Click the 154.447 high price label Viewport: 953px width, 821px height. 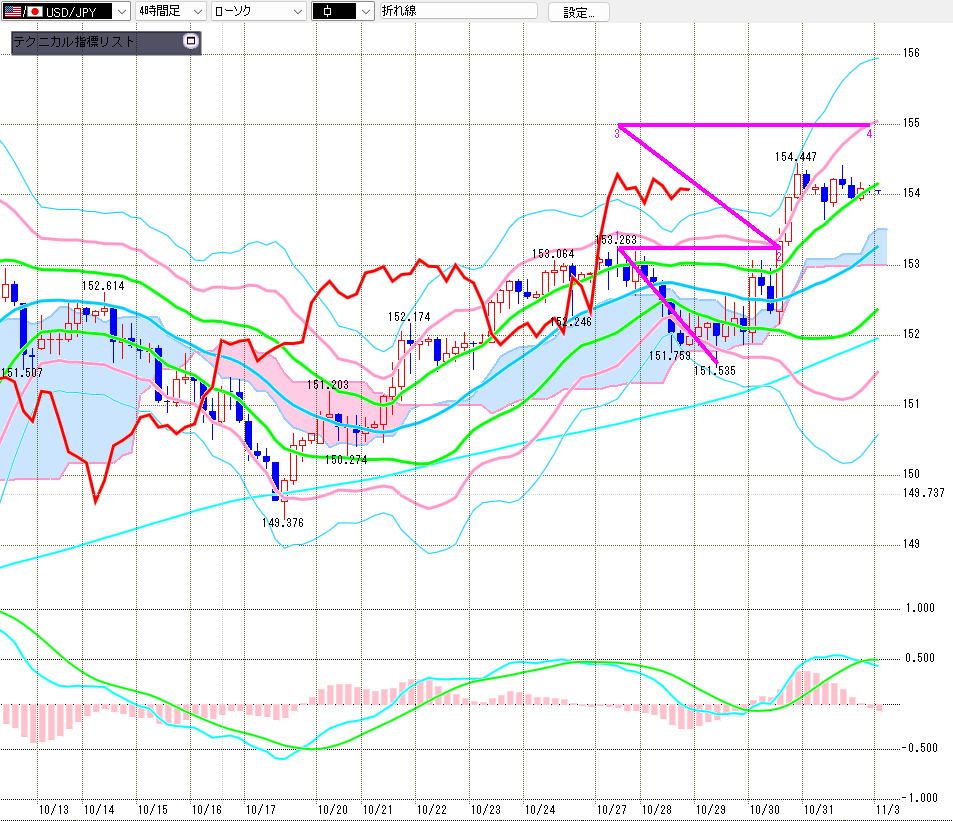click(x=795, y=156)
